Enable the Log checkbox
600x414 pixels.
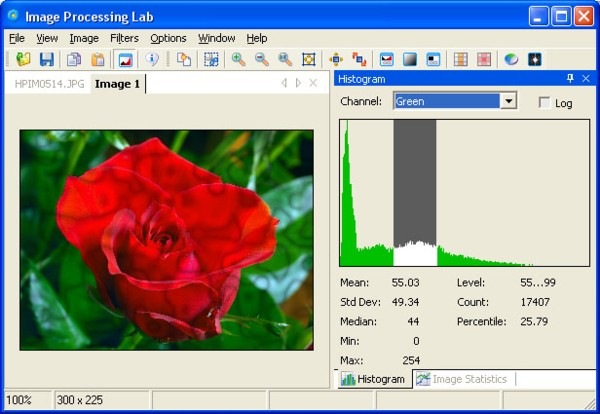click(x=544, y=103)
